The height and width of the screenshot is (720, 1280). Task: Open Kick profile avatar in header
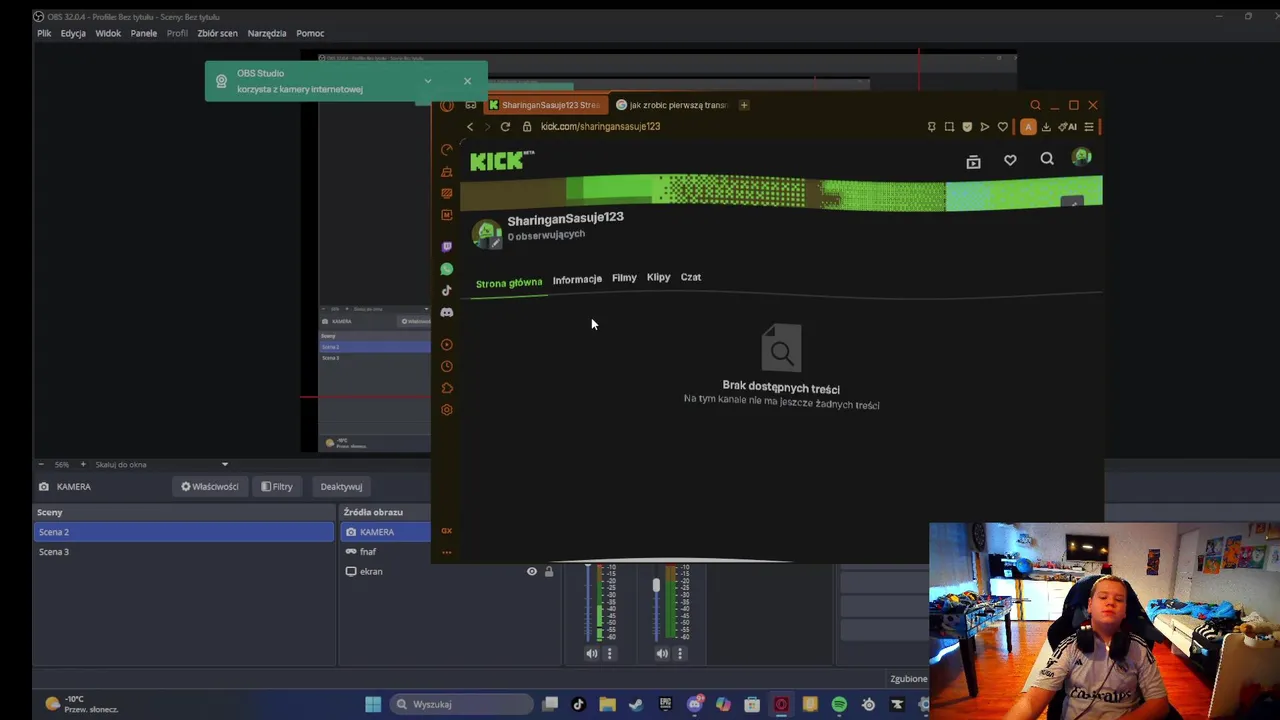(x=1081, y=157)
